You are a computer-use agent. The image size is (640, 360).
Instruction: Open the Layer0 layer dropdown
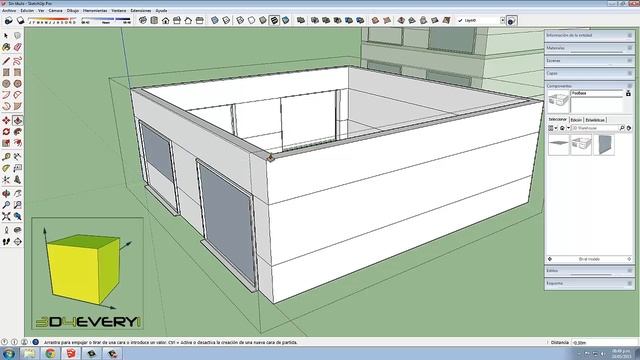click(502, 20)
